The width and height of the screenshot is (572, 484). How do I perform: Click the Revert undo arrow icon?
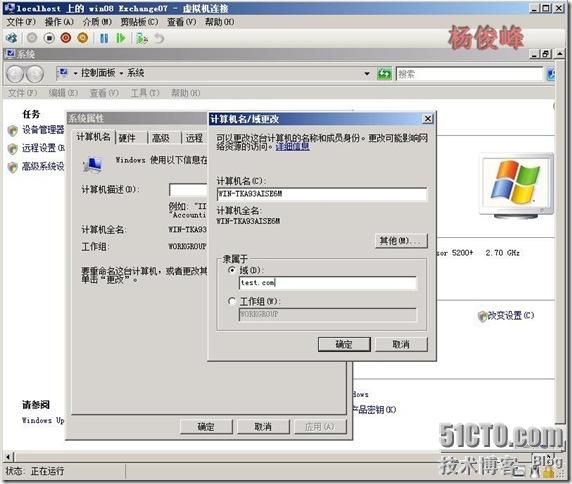point(159,38)
